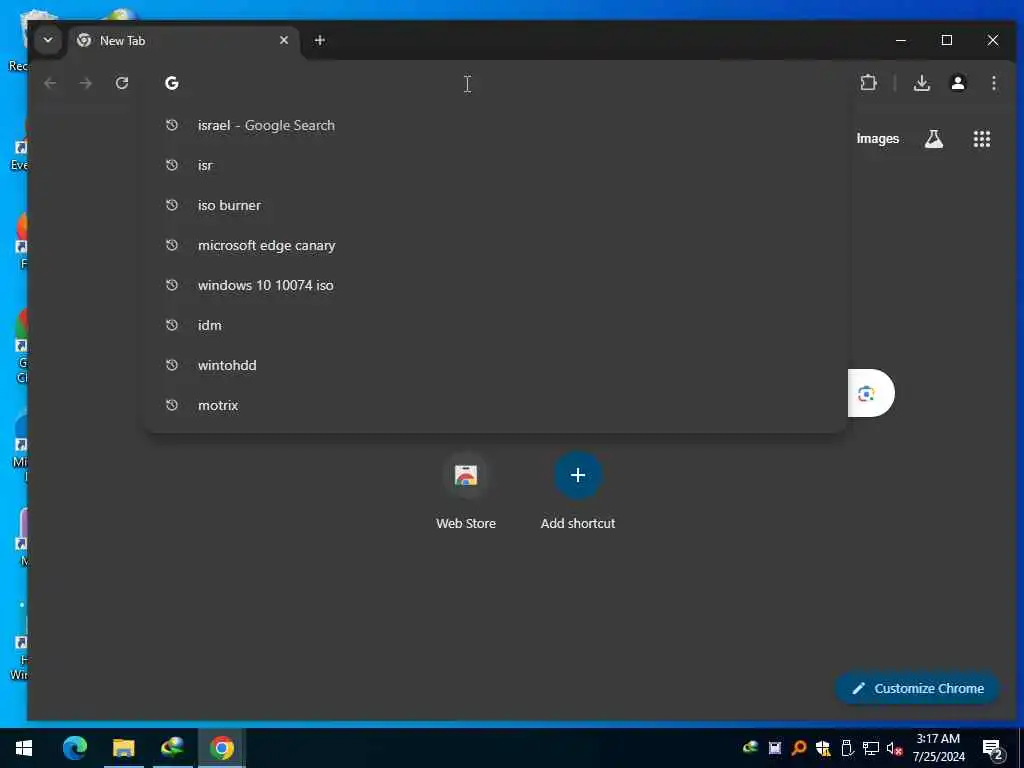Click Safely Remove Hardware USB tray icon

click(x=847, y=748)
